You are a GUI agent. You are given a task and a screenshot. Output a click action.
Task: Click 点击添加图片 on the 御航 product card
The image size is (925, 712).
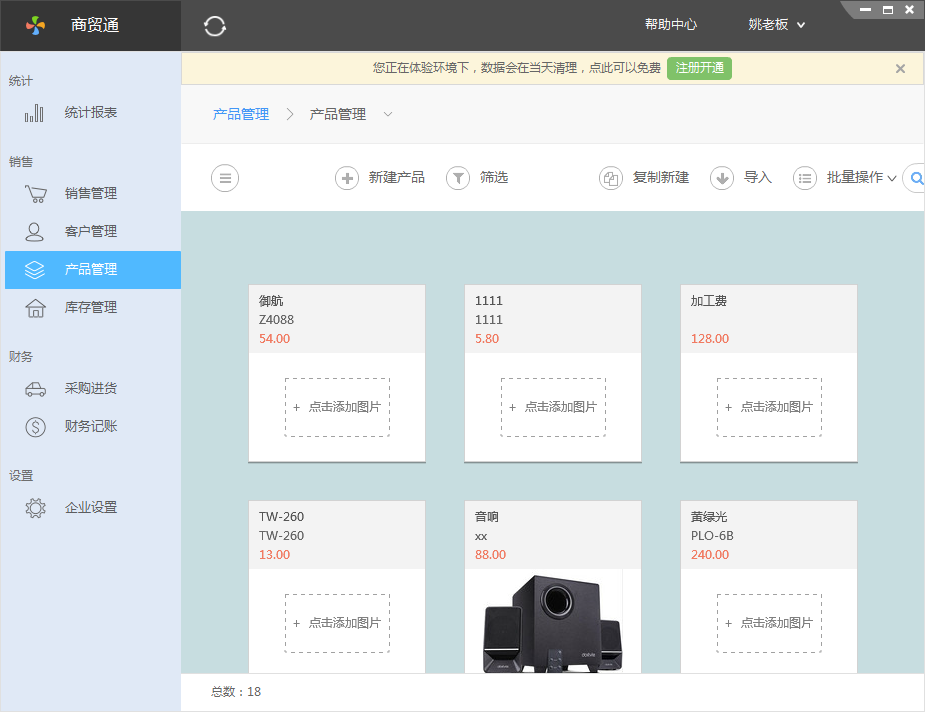pyautogui.click(x=337, y=407)
